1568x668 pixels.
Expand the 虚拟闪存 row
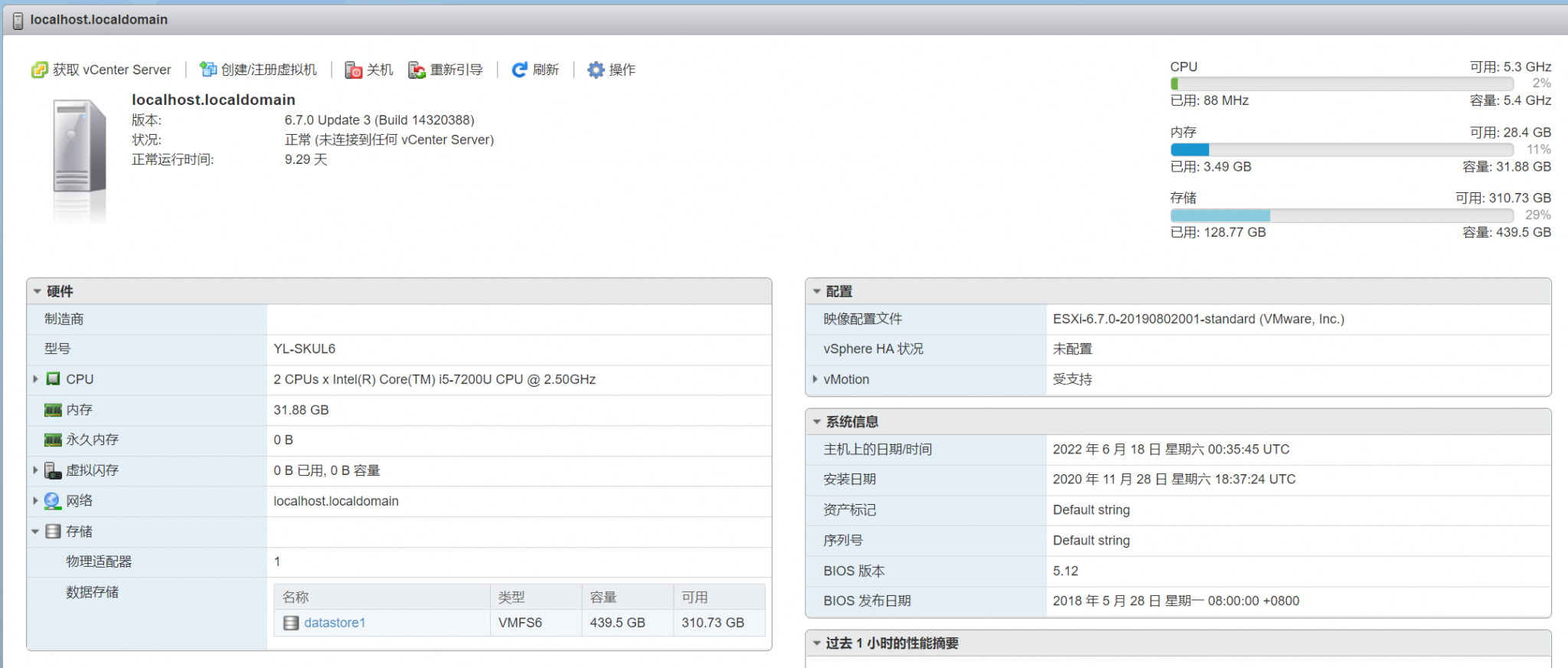[x=35, y=470]
